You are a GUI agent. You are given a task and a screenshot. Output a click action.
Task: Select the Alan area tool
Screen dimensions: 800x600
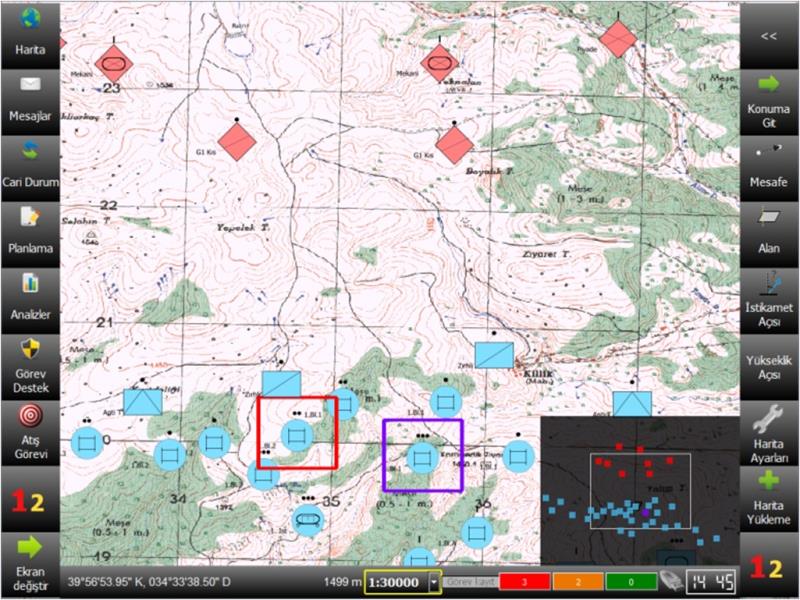[x=769, y=230]
